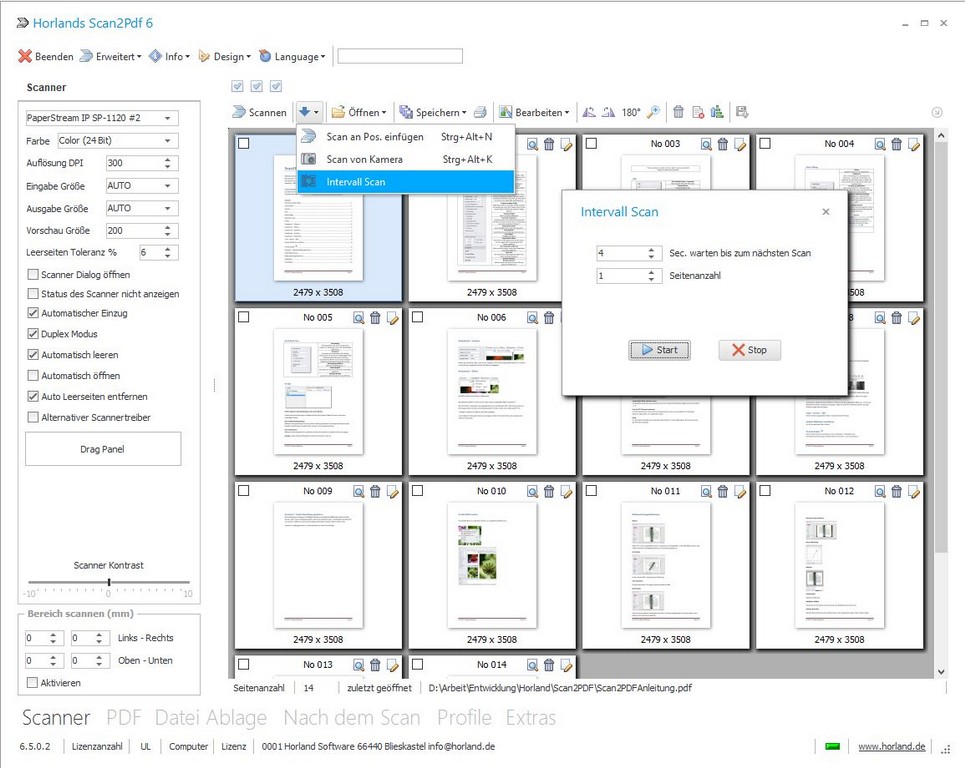Screen dimensions: 965x768
Task: Open the Design menu
Action: [x=225, y=57]
